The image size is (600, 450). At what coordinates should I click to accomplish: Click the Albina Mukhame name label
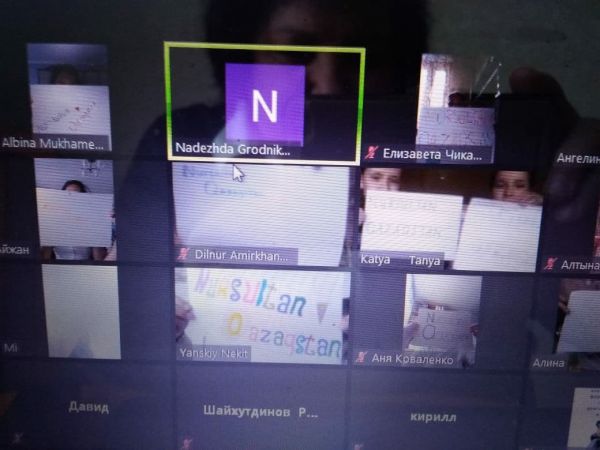click(52, 144)
